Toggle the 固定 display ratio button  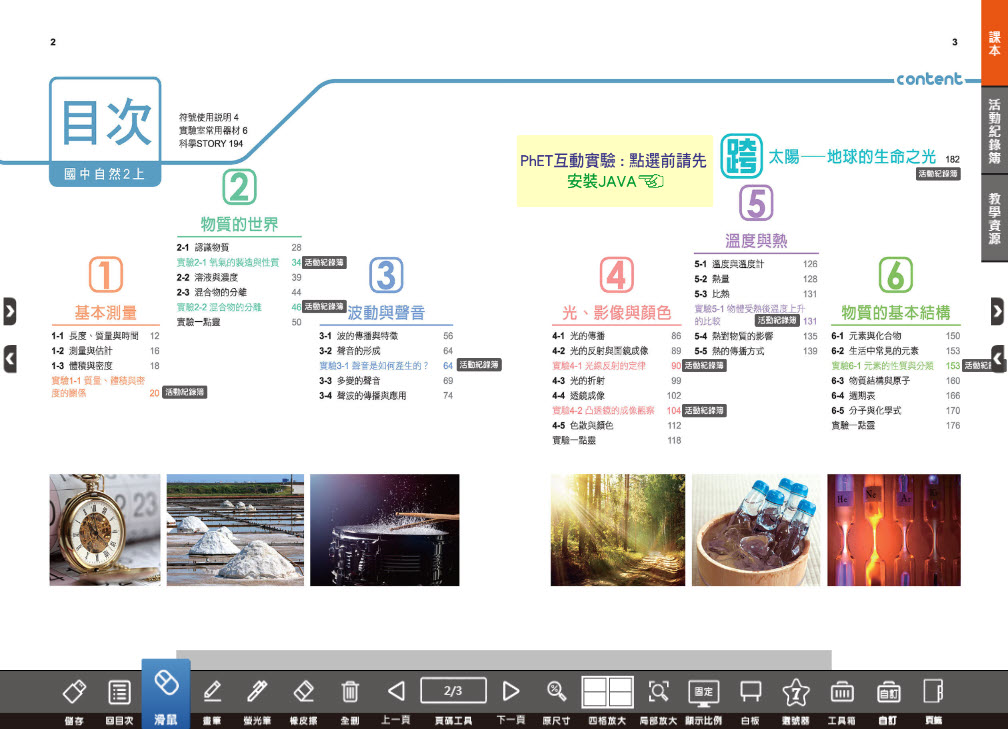[x=703, y=692]
